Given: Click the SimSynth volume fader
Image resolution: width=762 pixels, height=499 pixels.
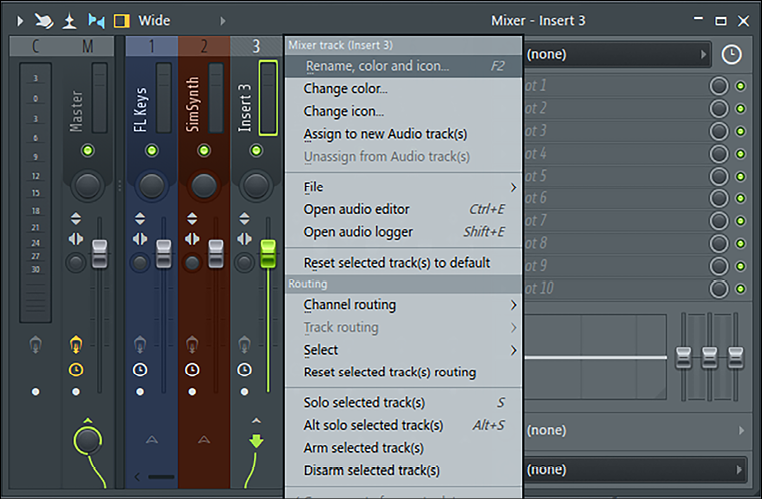Looking at the screenshot, I should (216, 254).
